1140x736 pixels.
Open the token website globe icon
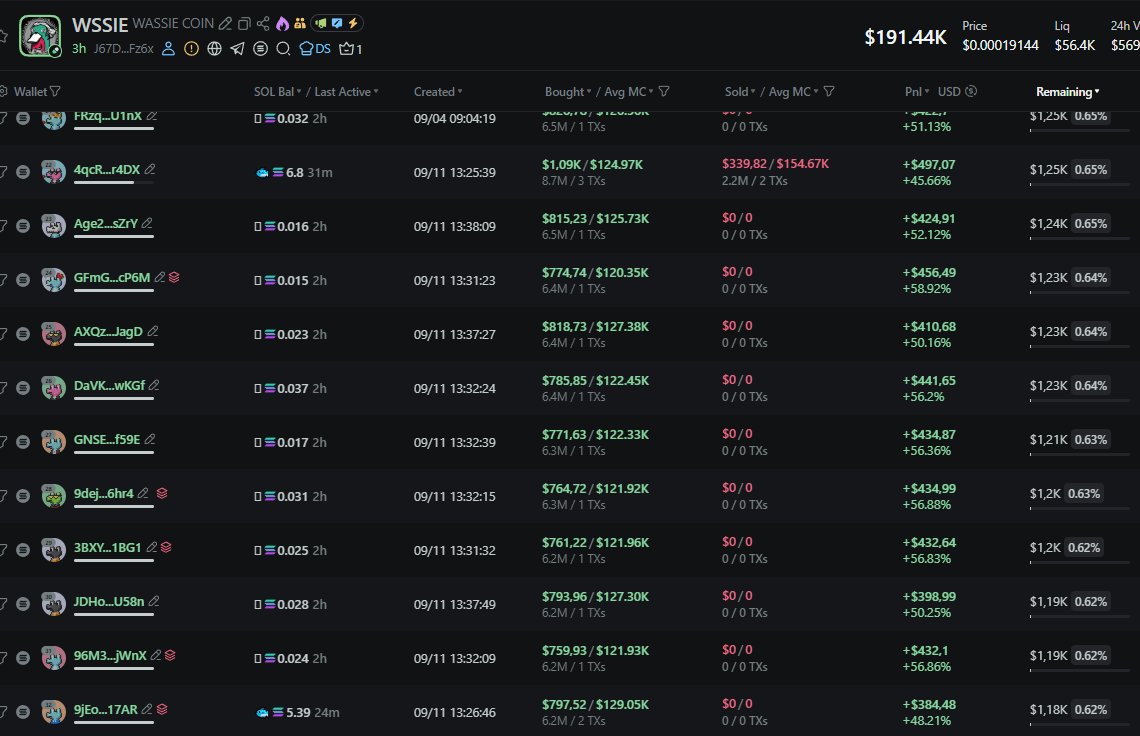(x=214, y=49)
